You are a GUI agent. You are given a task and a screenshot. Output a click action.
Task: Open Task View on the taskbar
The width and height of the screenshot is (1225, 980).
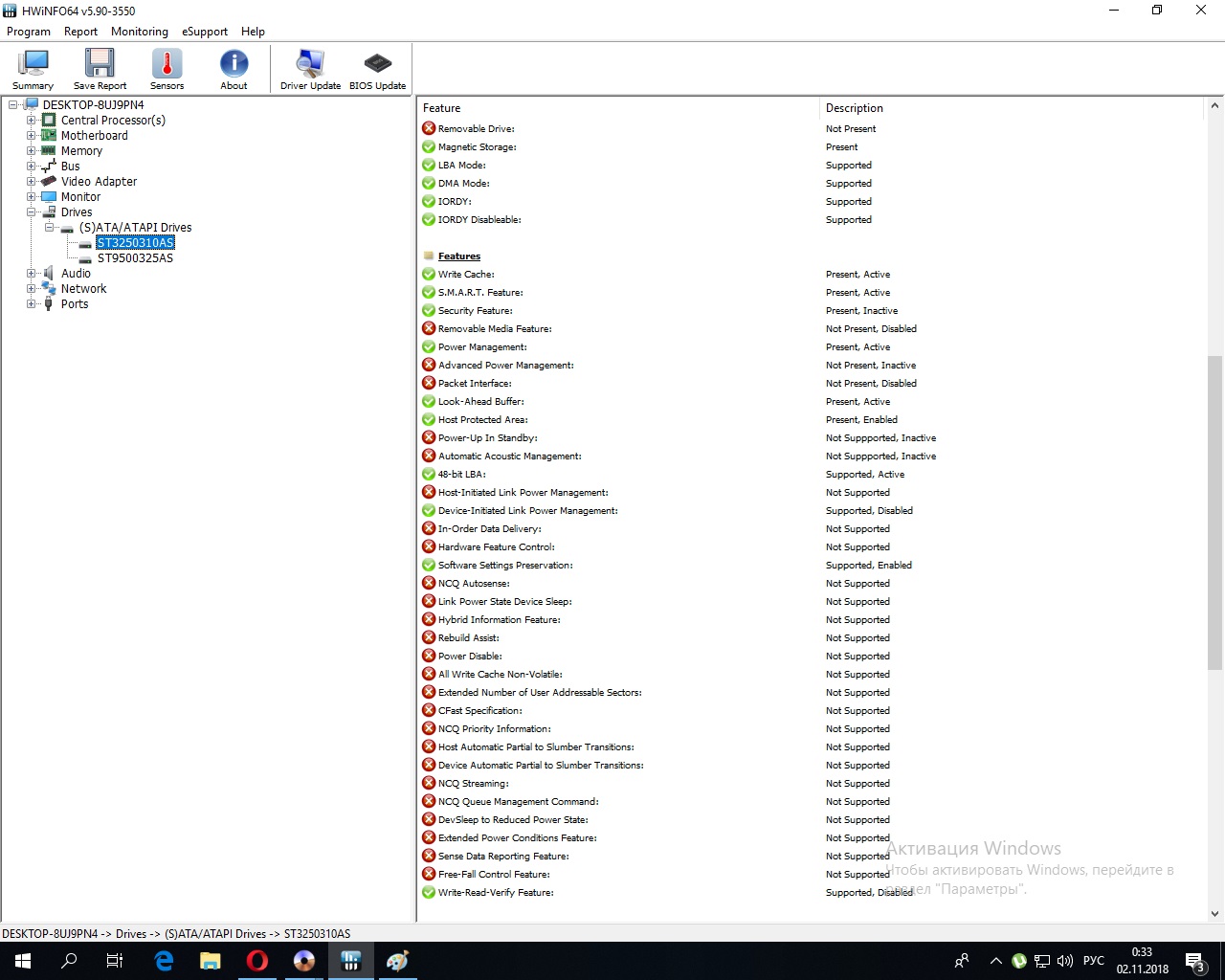115,961
